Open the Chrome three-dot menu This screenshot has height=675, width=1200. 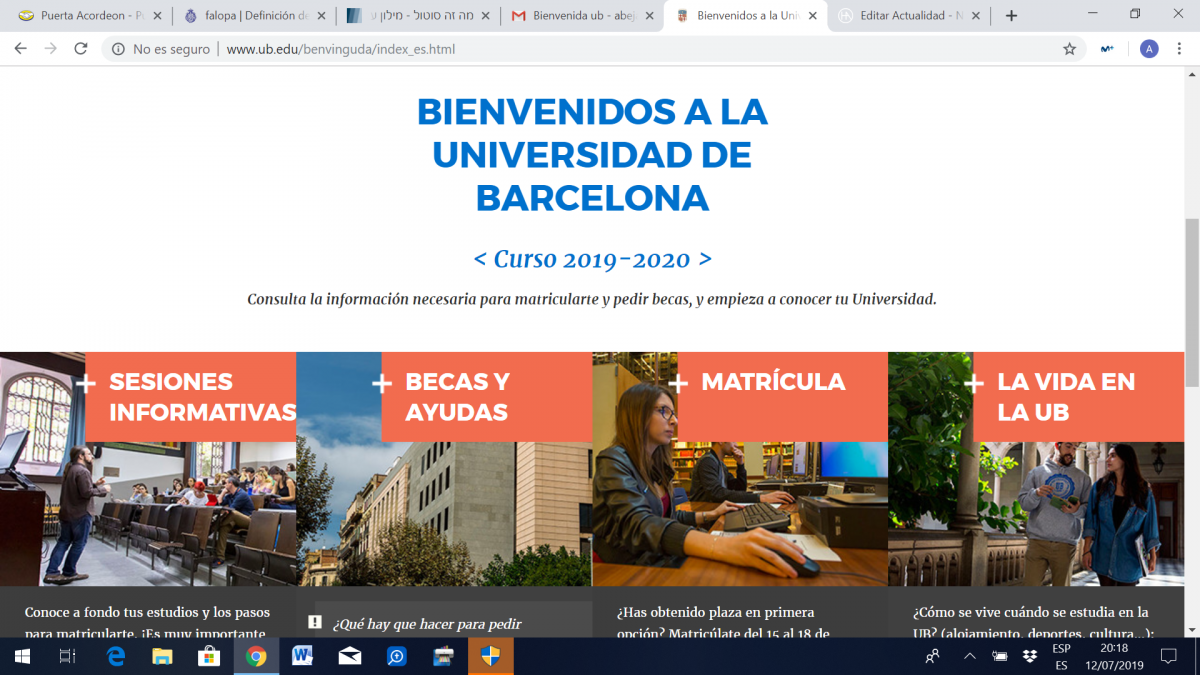1180,49
